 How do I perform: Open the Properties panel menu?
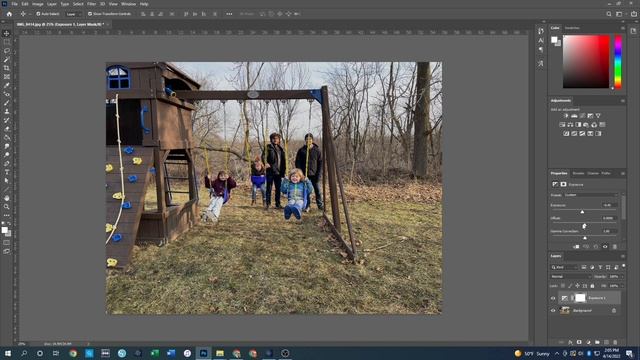tap(623, 173)
